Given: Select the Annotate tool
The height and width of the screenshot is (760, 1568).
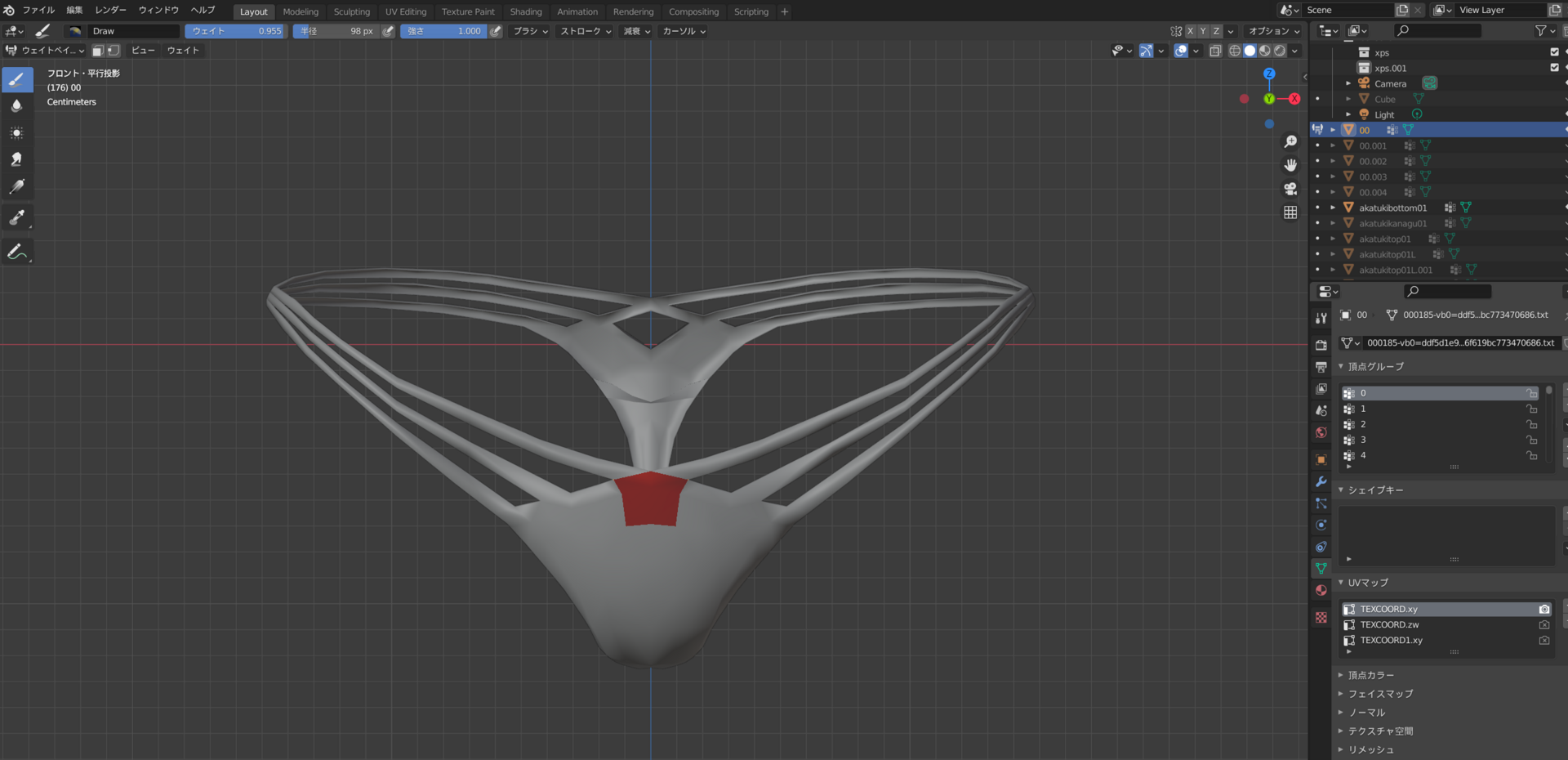Looking at the screenshot, I should tap(16, 253).
